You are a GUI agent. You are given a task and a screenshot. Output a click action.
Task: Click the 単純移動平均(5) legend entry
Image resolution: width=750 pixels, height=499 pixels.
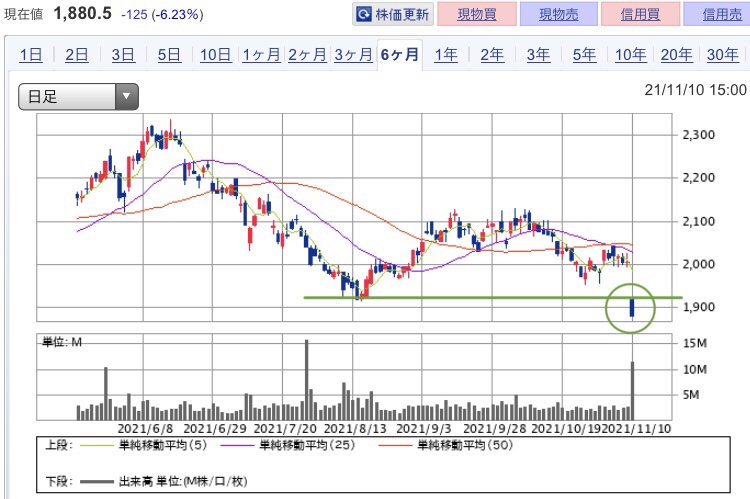pyautogui.click(x=143, y=445)
